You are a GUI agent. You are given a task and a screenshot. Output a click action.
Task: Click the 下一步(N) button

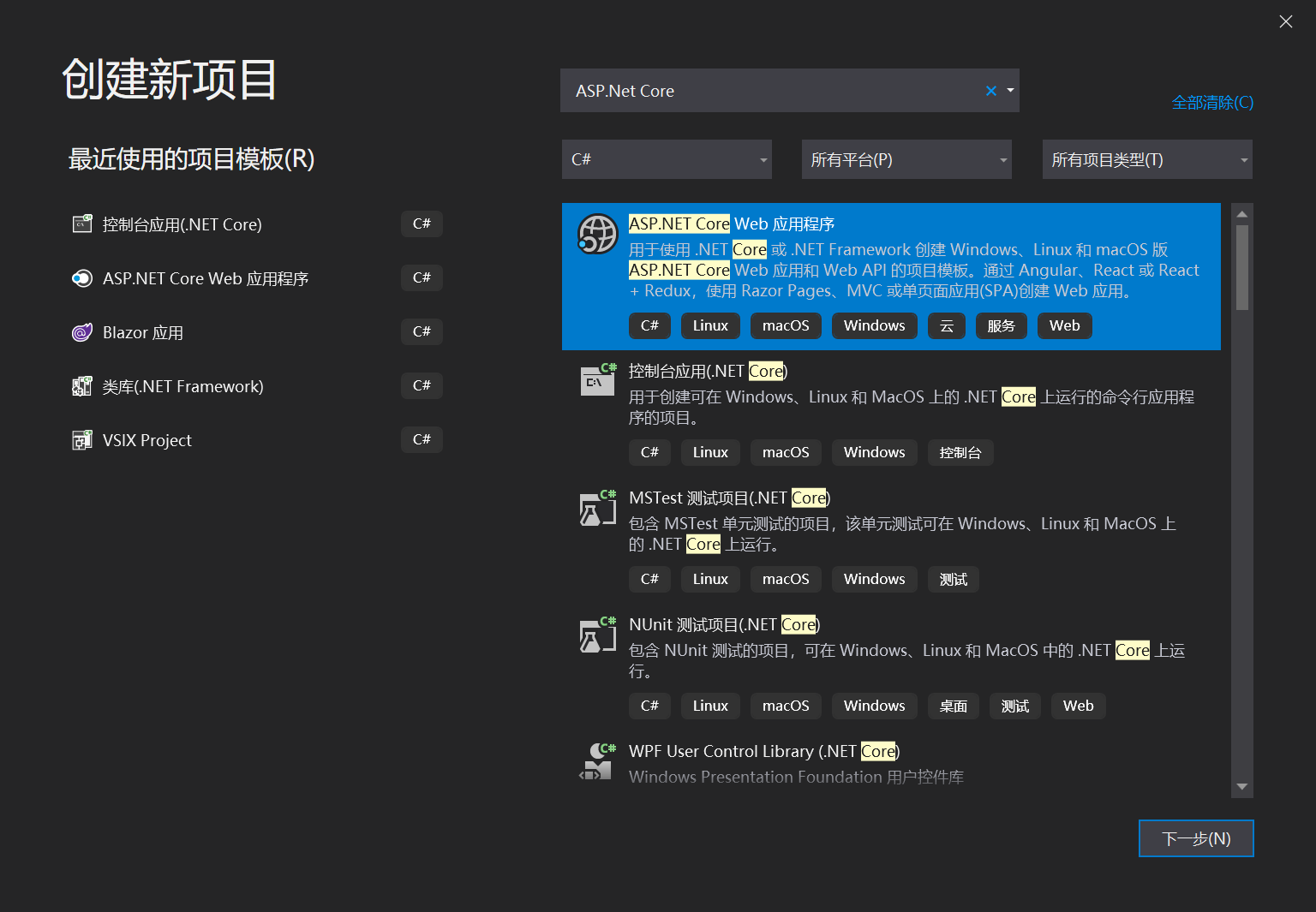point(1196,838)
